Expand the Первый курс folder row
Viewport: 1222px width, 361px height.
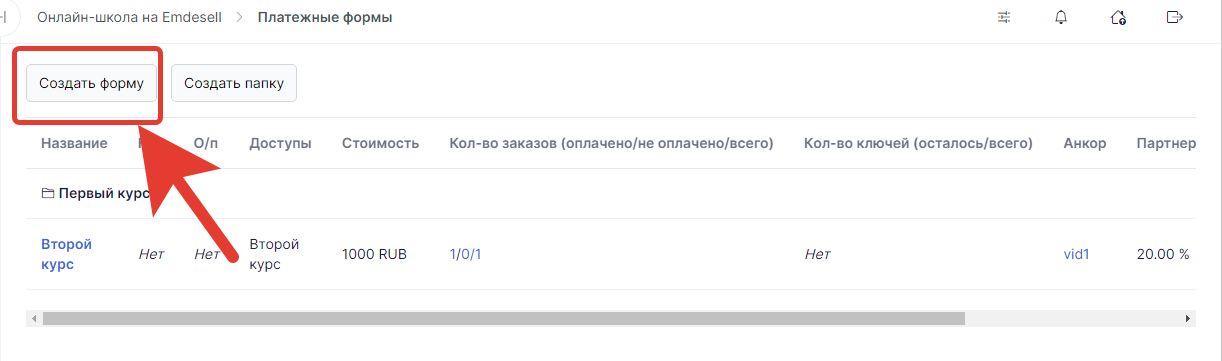coord(95,194)
